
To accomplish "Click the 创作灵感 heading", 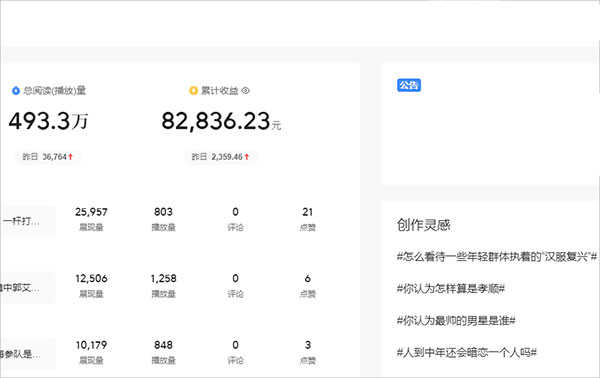I will pos(424,225).
